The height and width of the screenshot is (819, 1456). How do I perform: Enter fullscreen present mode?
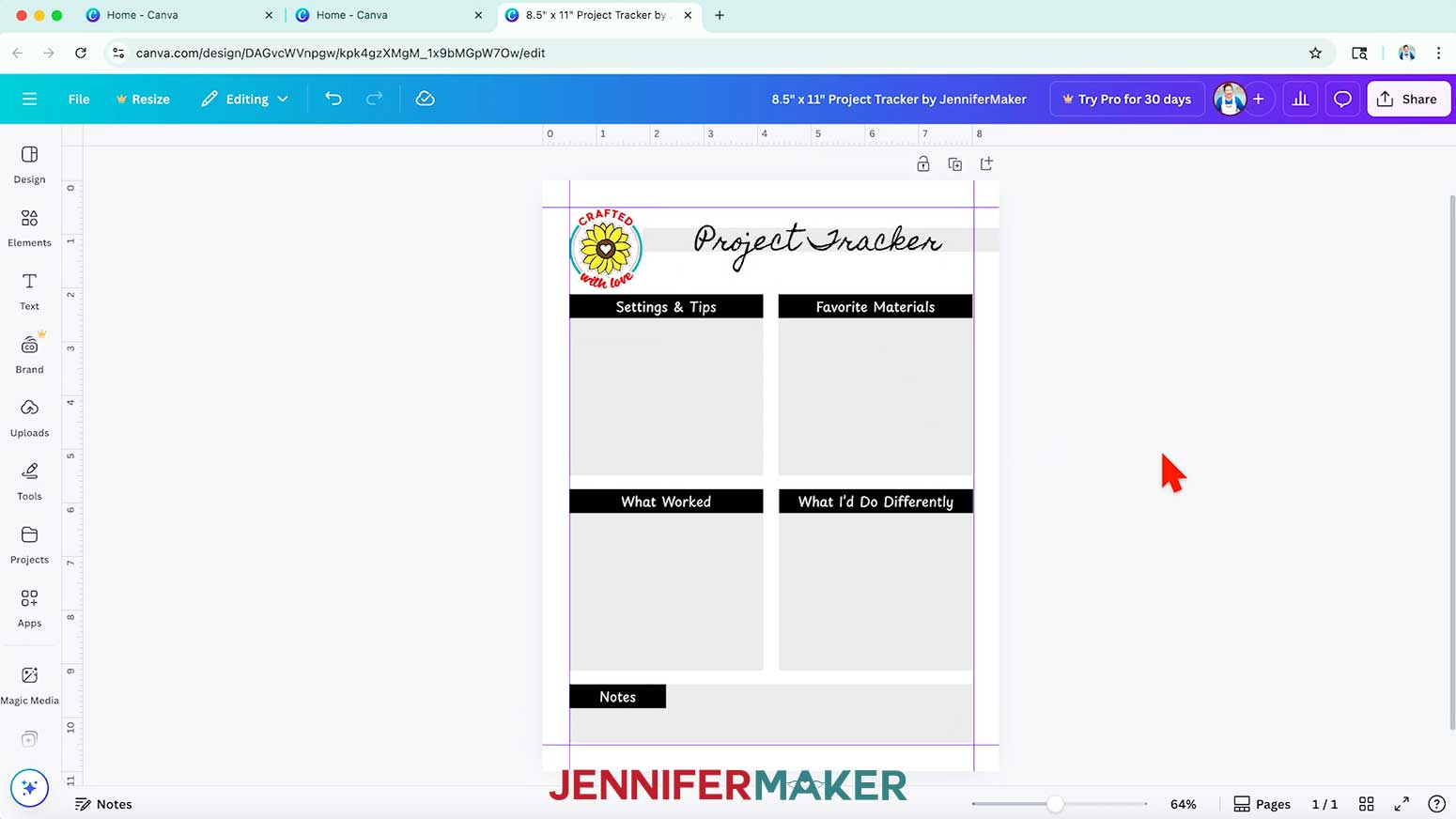click(x=1402, y=804)
